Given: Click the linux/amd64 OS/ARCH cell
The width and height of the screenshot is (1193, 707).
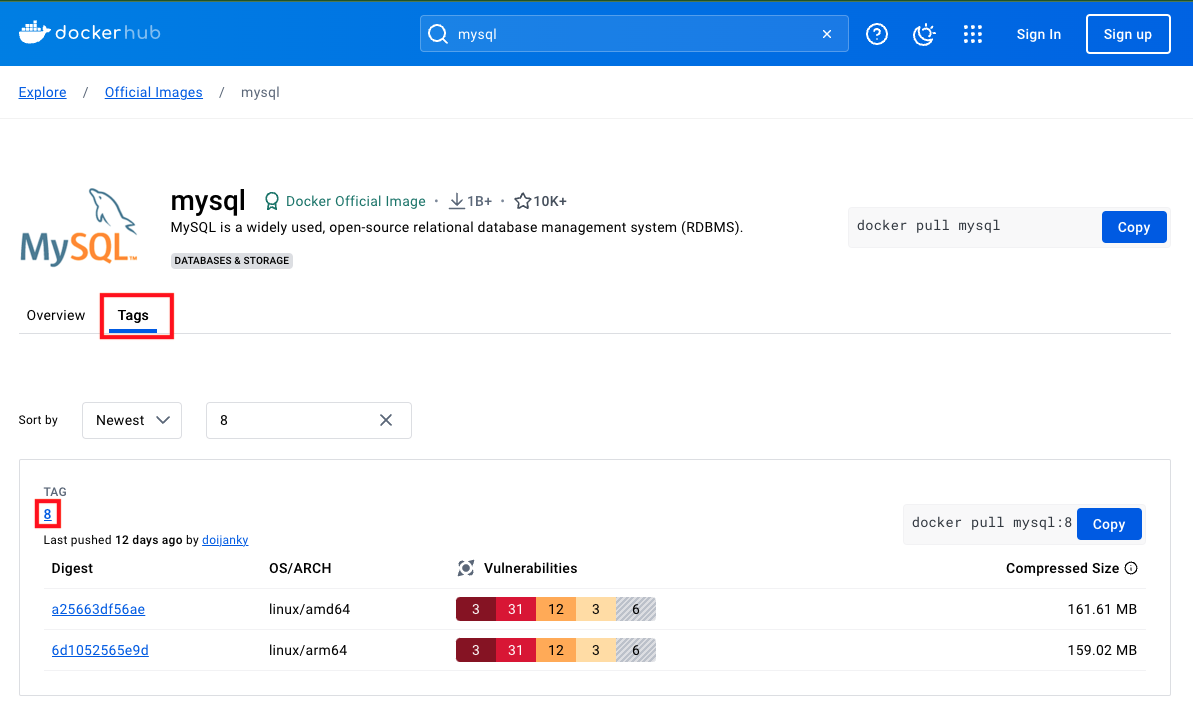Looking at the screenshot, I should pyautogui.click(x=309, y=609).
